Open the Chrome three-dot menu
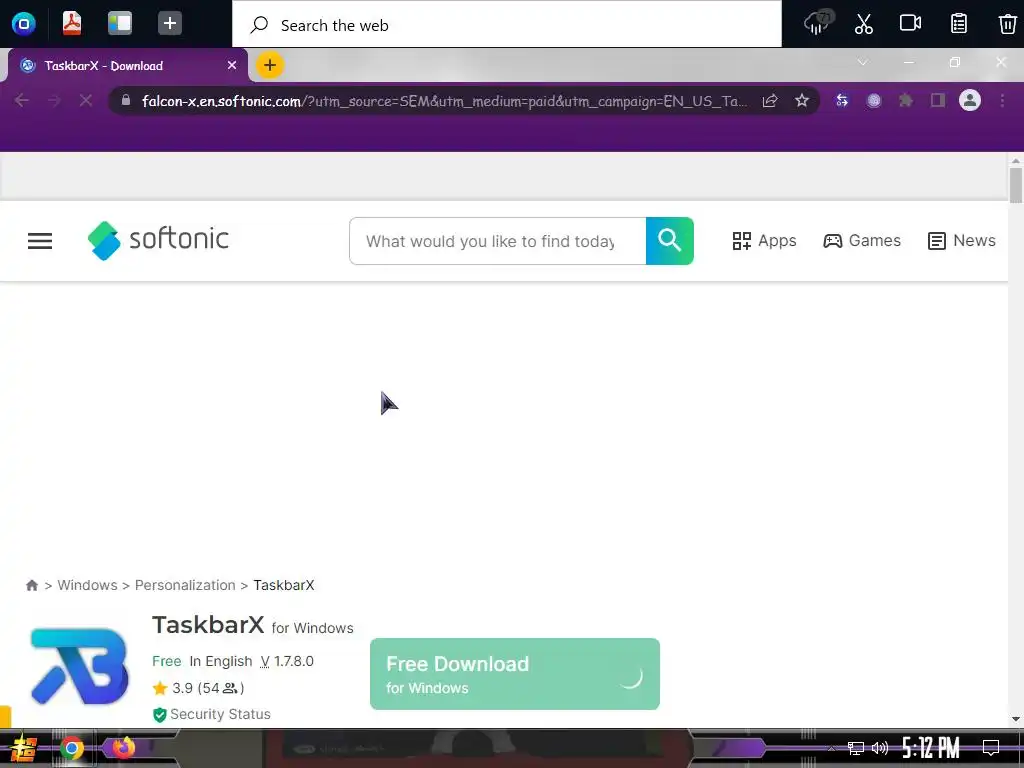This screenshot has height=768, width=1024. tap(1002, 101)
